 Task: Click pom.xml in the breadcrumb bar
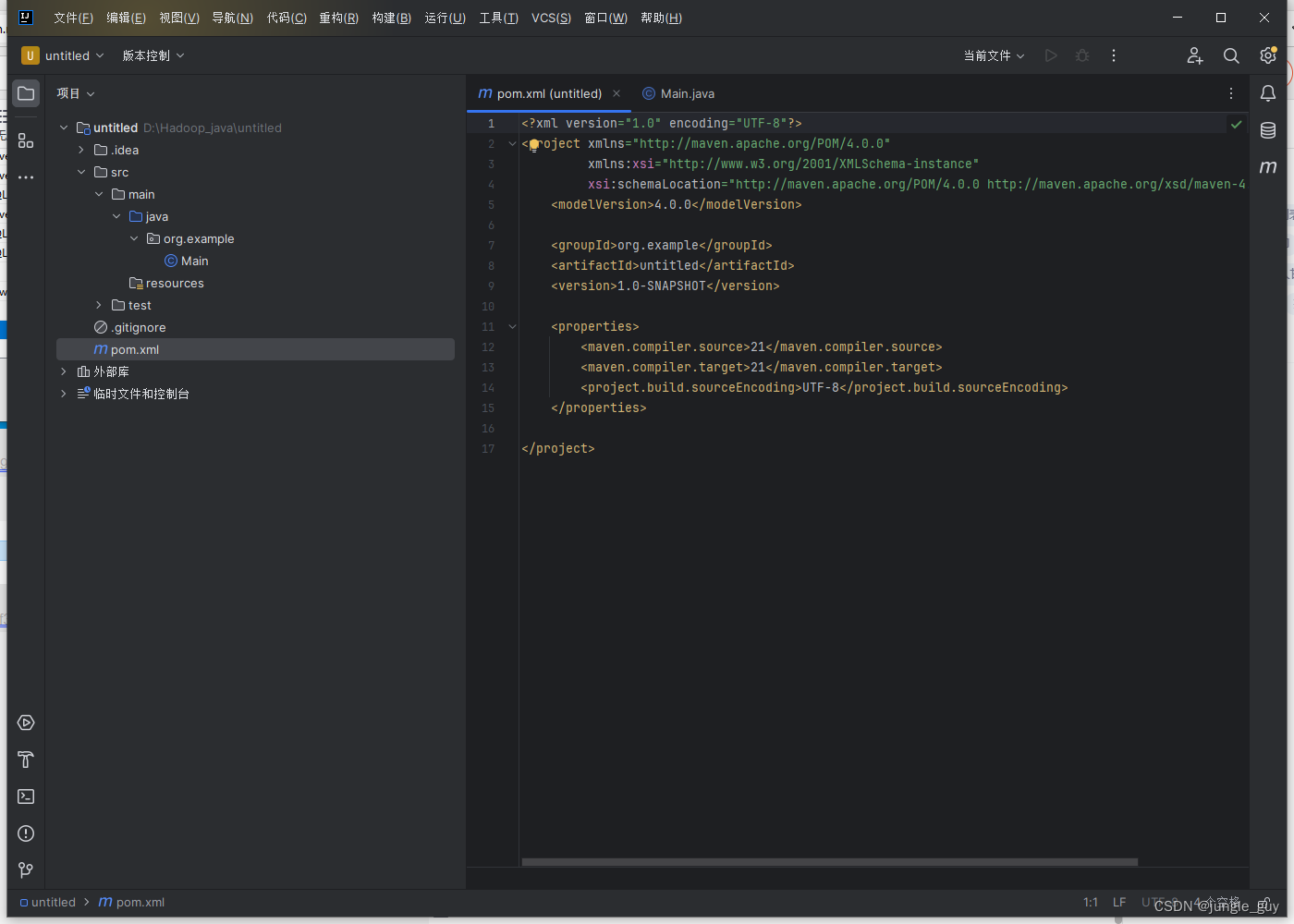[x=131, y=902]
